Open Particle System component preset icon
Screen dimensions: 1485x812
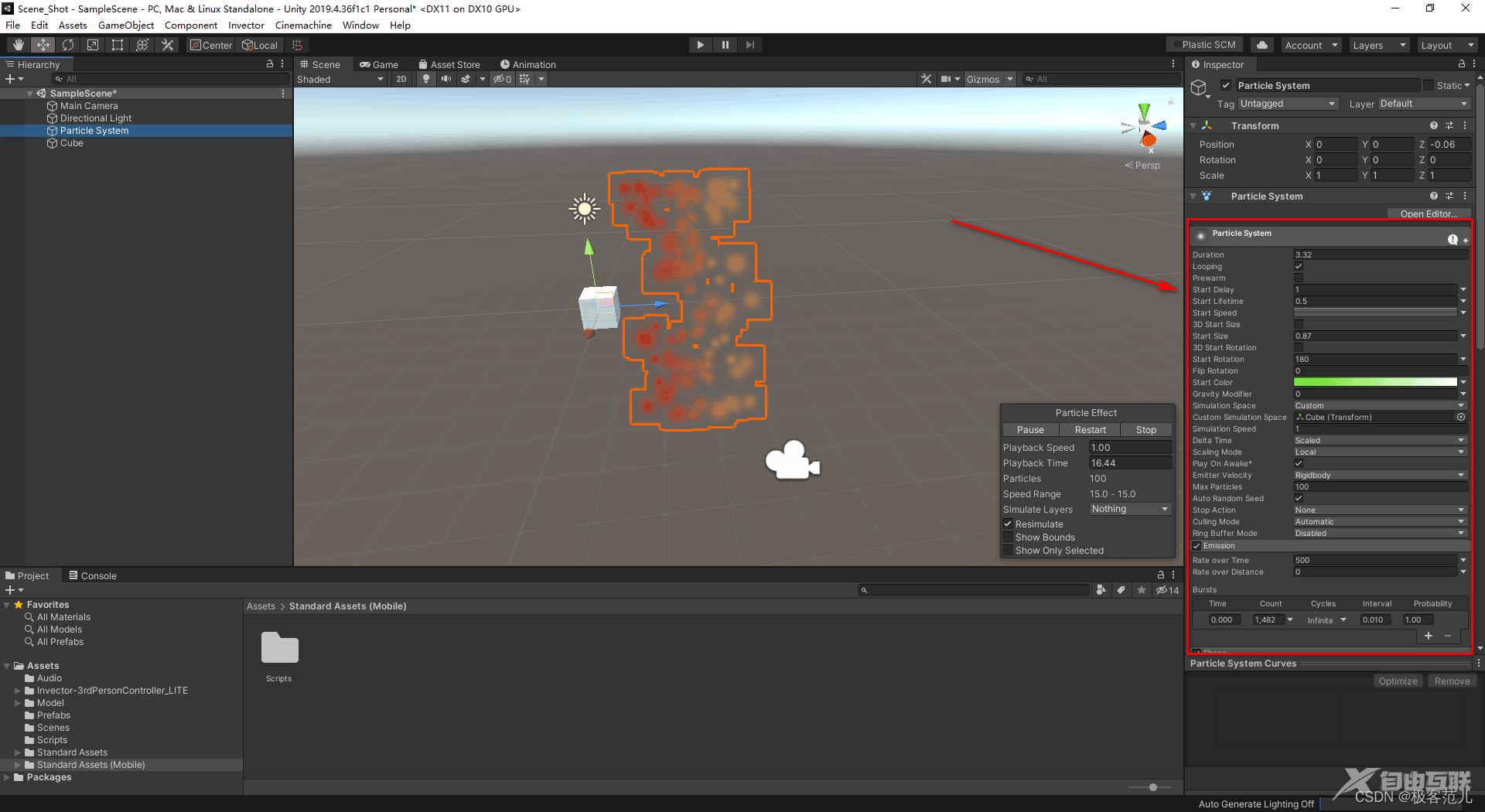click(1449, 196)
